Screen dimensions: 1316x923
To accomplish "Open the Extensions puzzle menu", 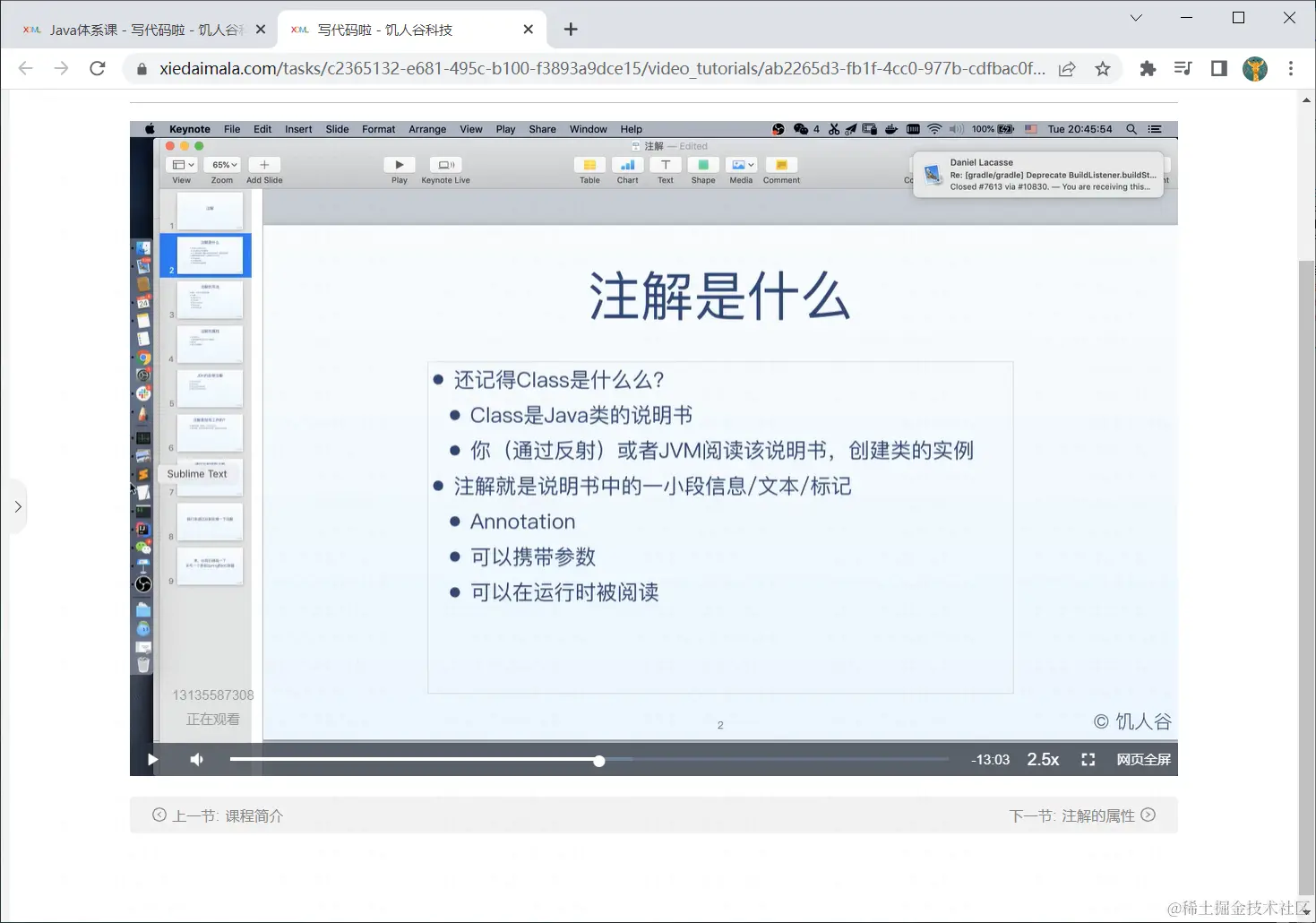I will coord(1148,69).
